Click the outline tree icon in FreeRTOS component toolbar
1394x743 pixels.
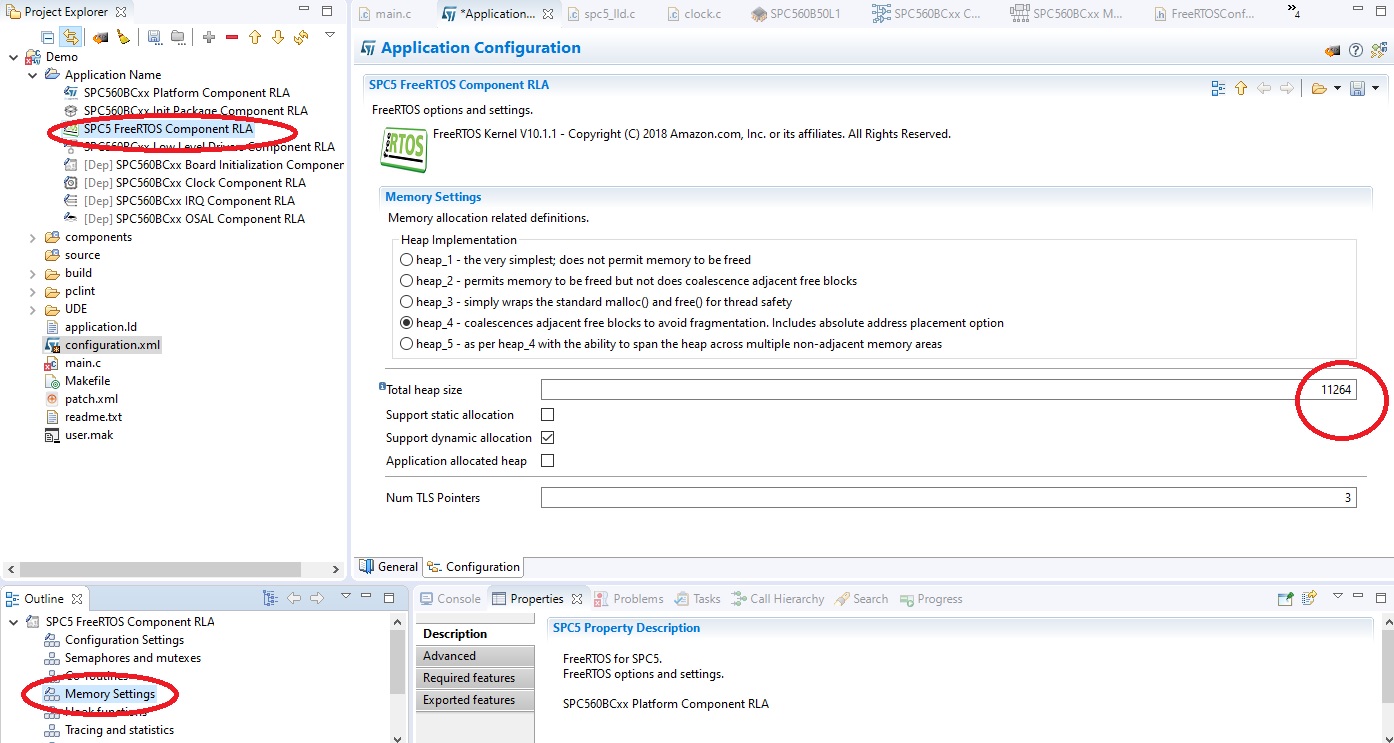[1218, 88]
